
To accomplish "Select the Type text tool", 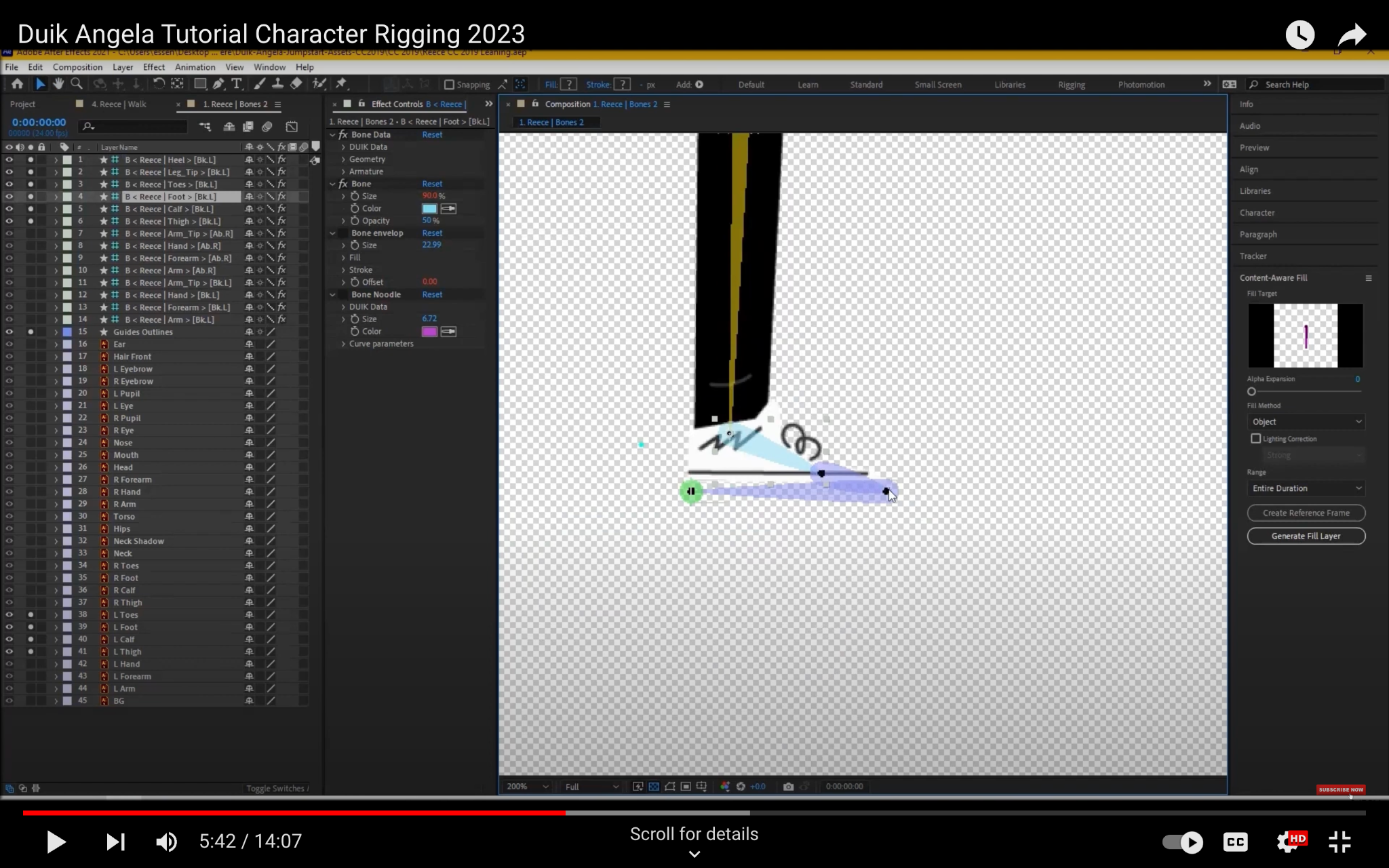I will click(237, 83).
